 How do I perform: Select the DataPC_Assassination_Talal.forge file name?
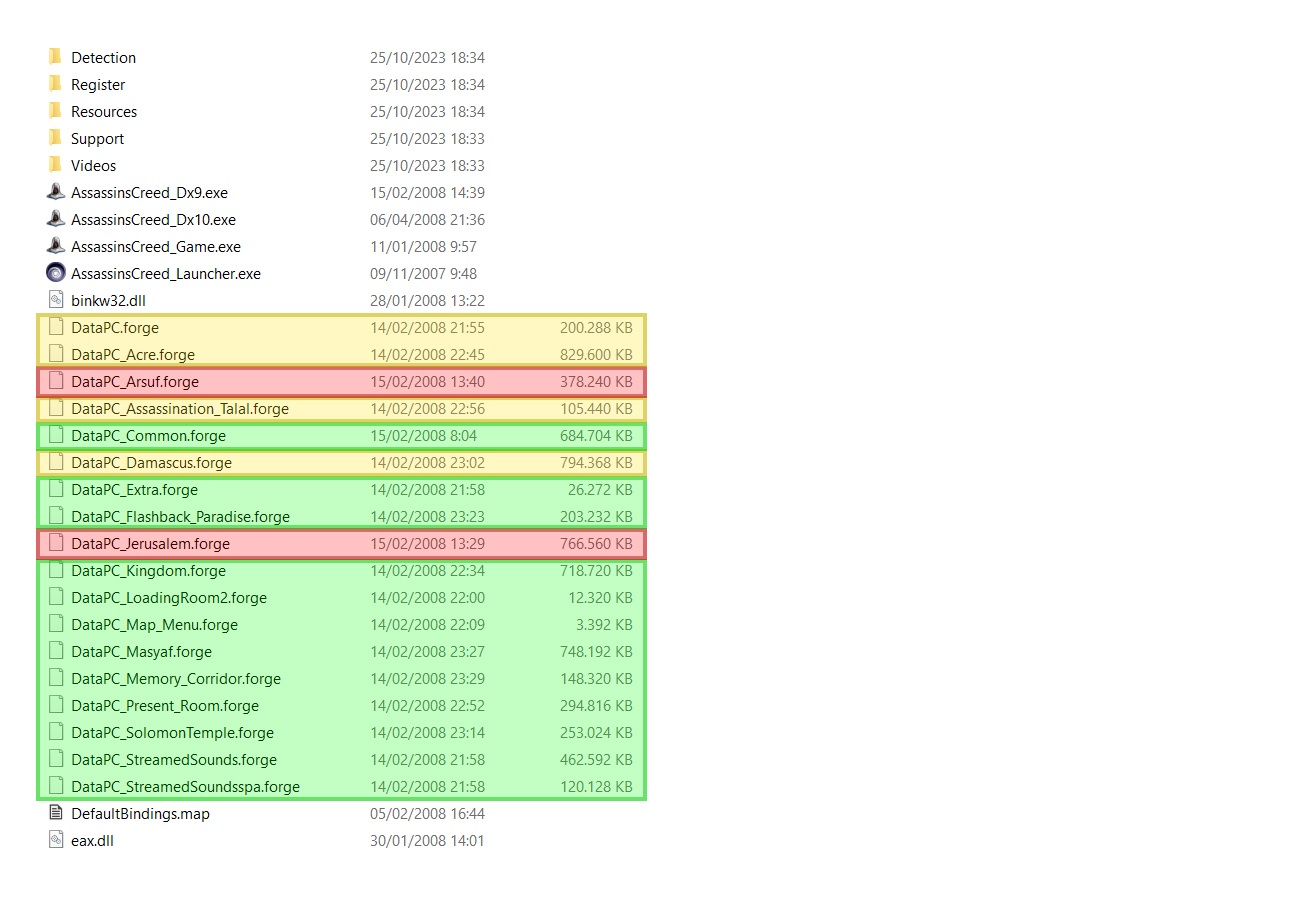tap(180, 409)
